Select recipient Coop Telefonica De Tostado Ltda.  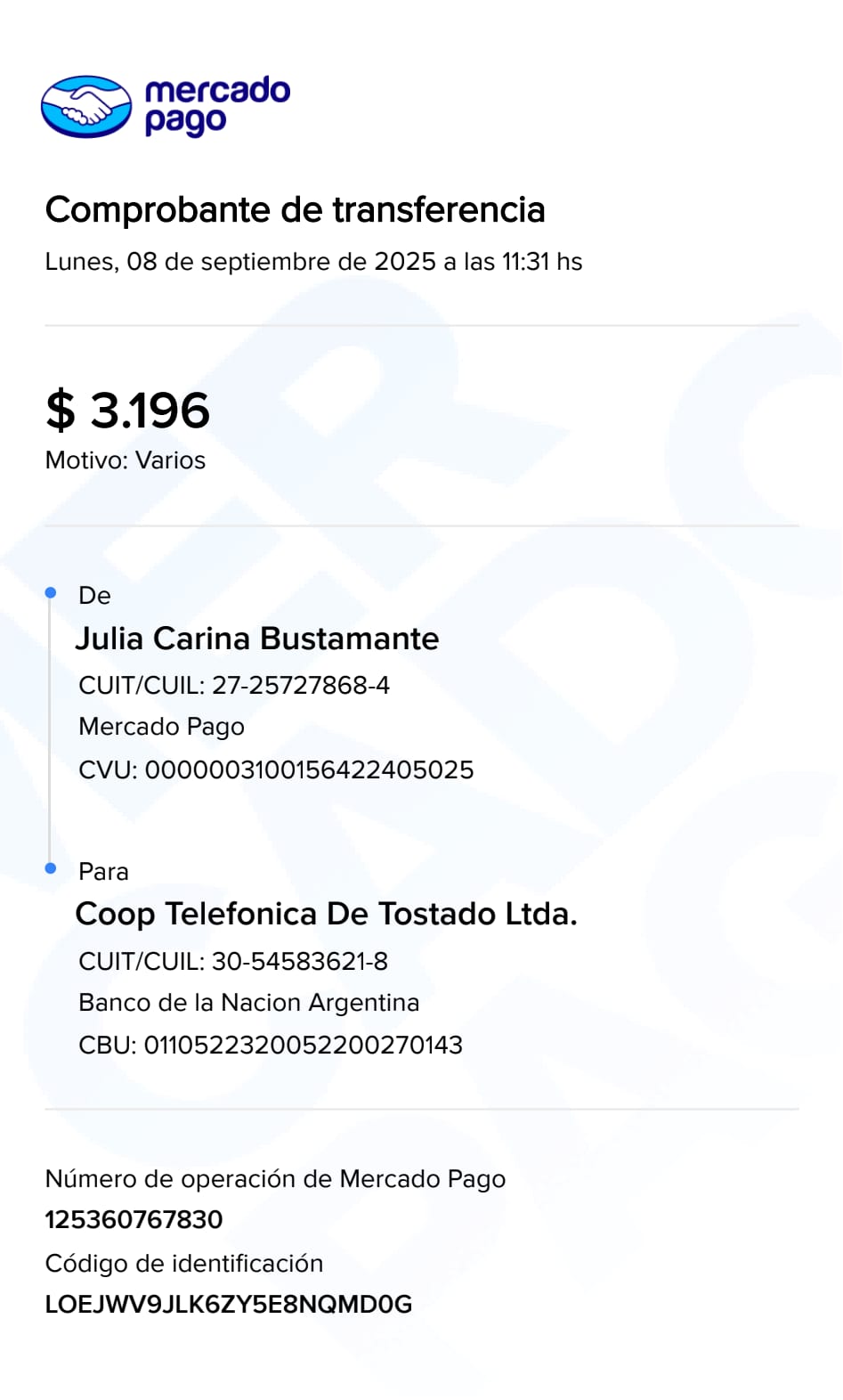[x=326, y=914]
